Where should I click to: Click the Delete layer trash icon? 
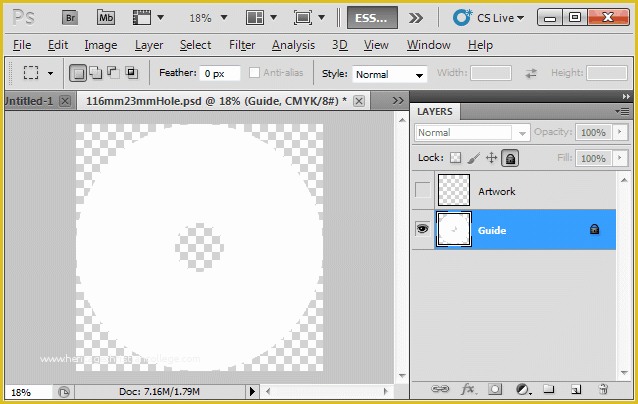coord(603,389)
